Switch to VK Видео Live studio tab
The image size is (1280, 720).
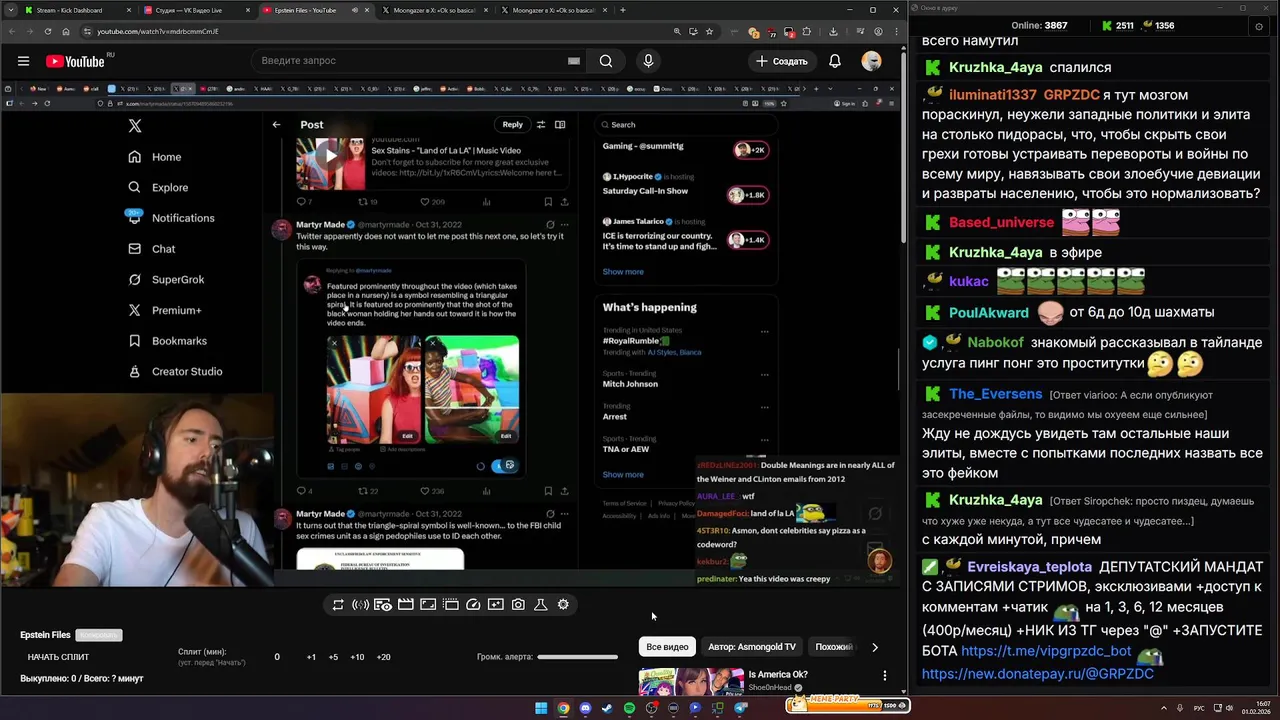[x=197, y=10]
